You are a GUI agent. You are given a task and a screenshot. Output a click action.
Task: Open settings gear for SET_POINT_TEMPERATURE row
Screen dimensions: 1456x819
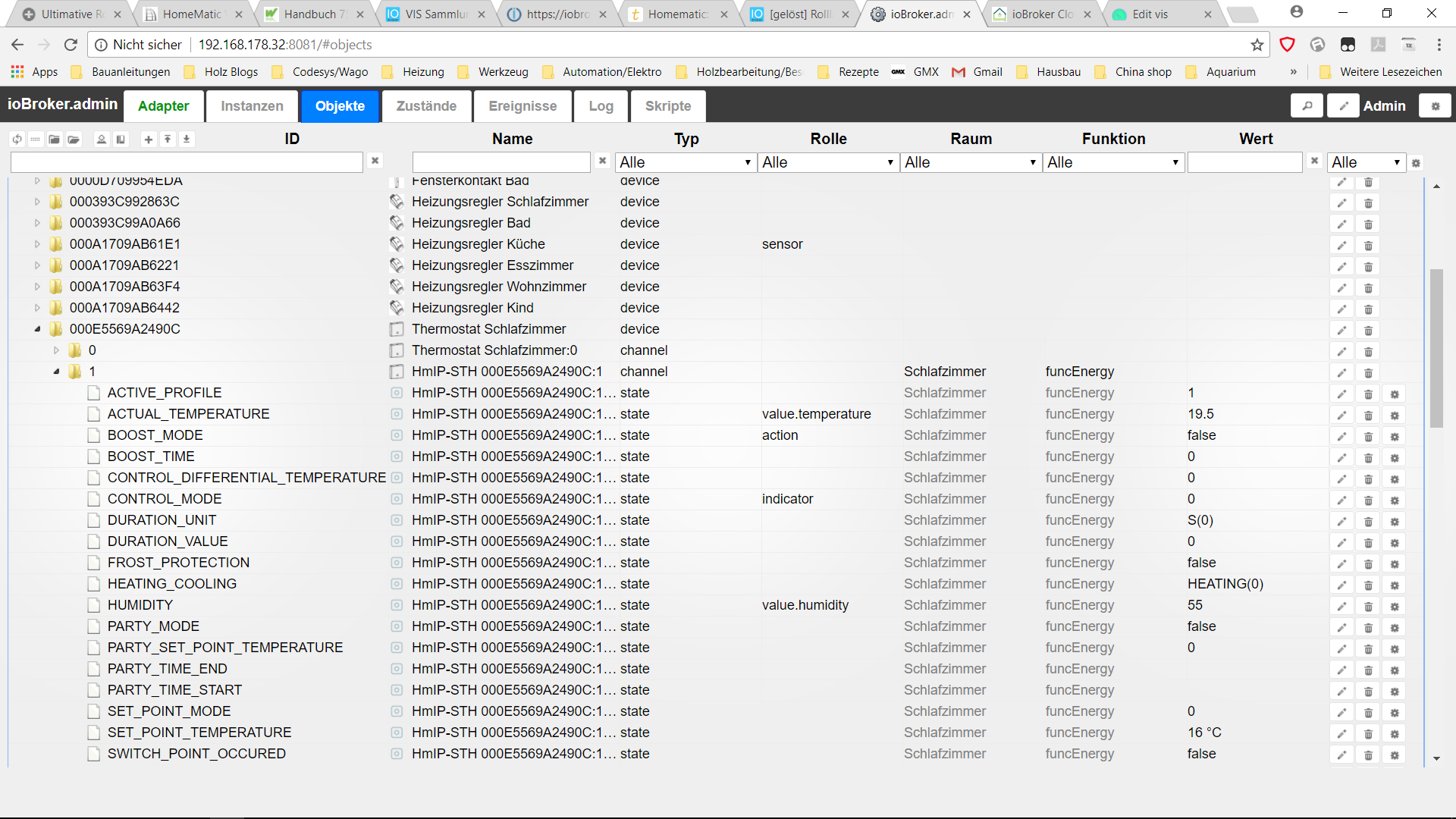click(1394, 733)
